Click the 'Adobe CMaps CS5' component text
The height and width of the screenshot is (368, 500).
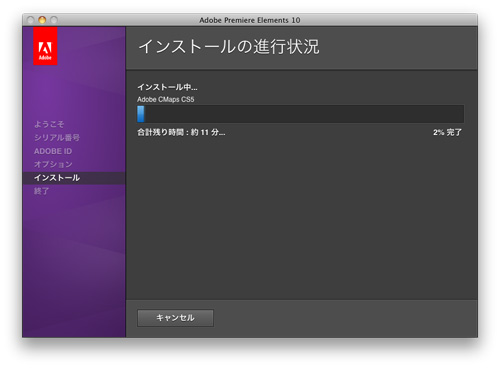coord(166,99)
